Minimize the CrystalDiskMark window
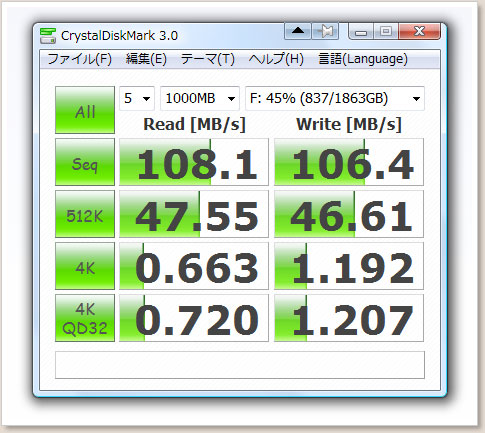Screen dimensions: 485x433 [361, 31]
